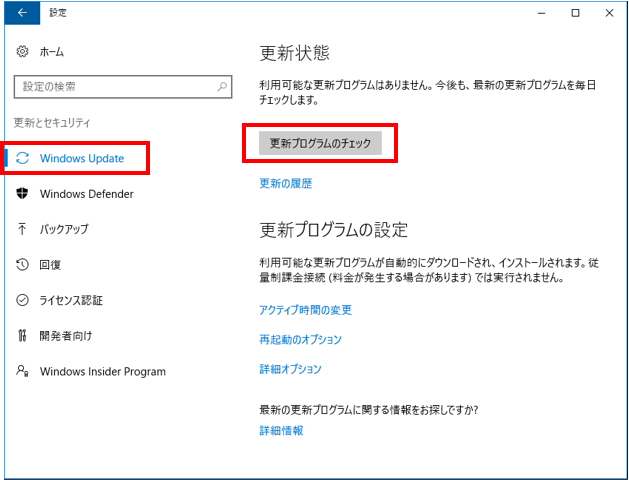The image size is (629, 480).
Task: Click the 最新の更新プログラムに関する情報をお探しですか? text
Action: (369, 410)
